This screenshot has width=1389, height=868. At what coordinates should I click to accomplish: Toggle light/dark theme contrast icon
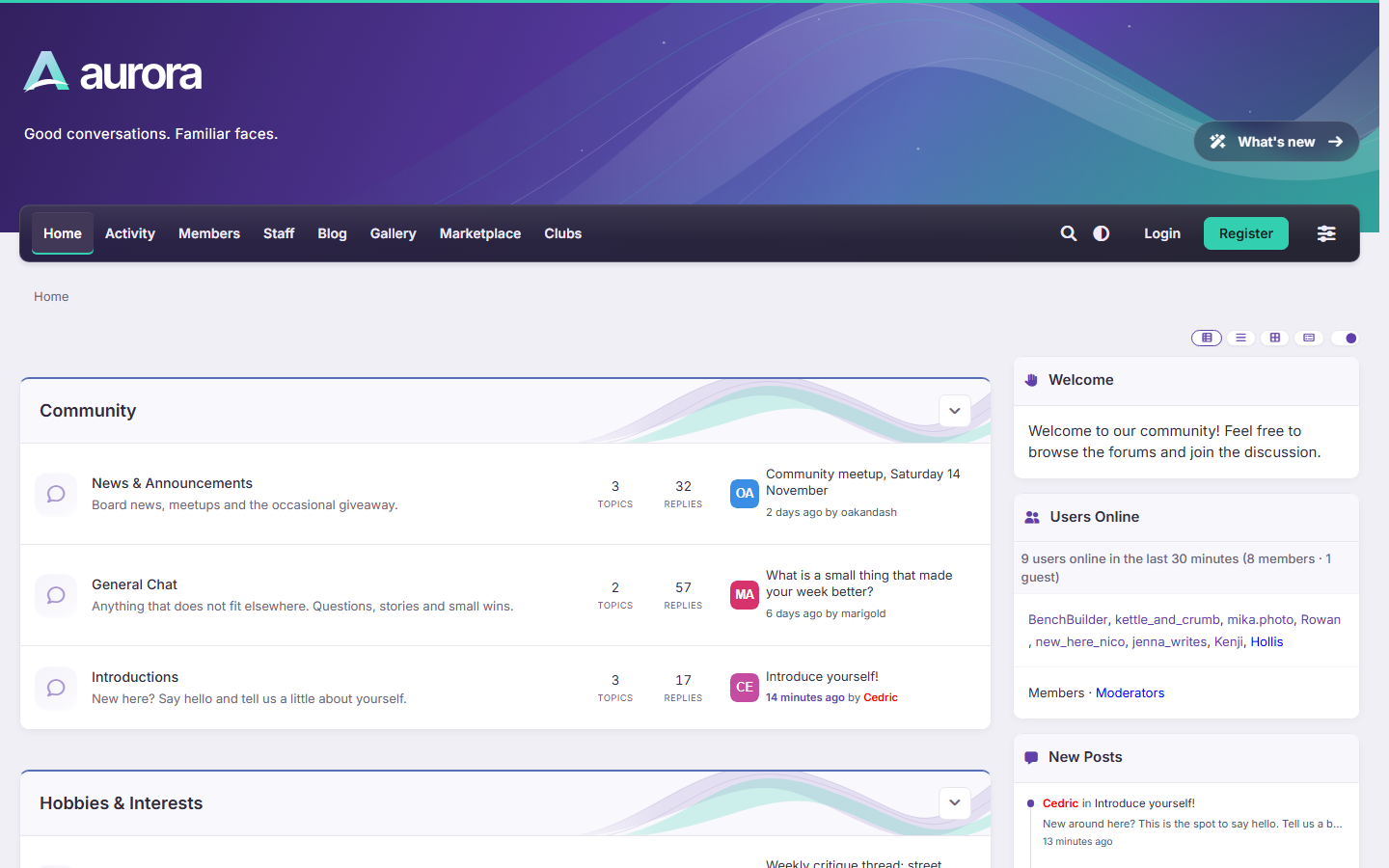tap(1102, 233)
